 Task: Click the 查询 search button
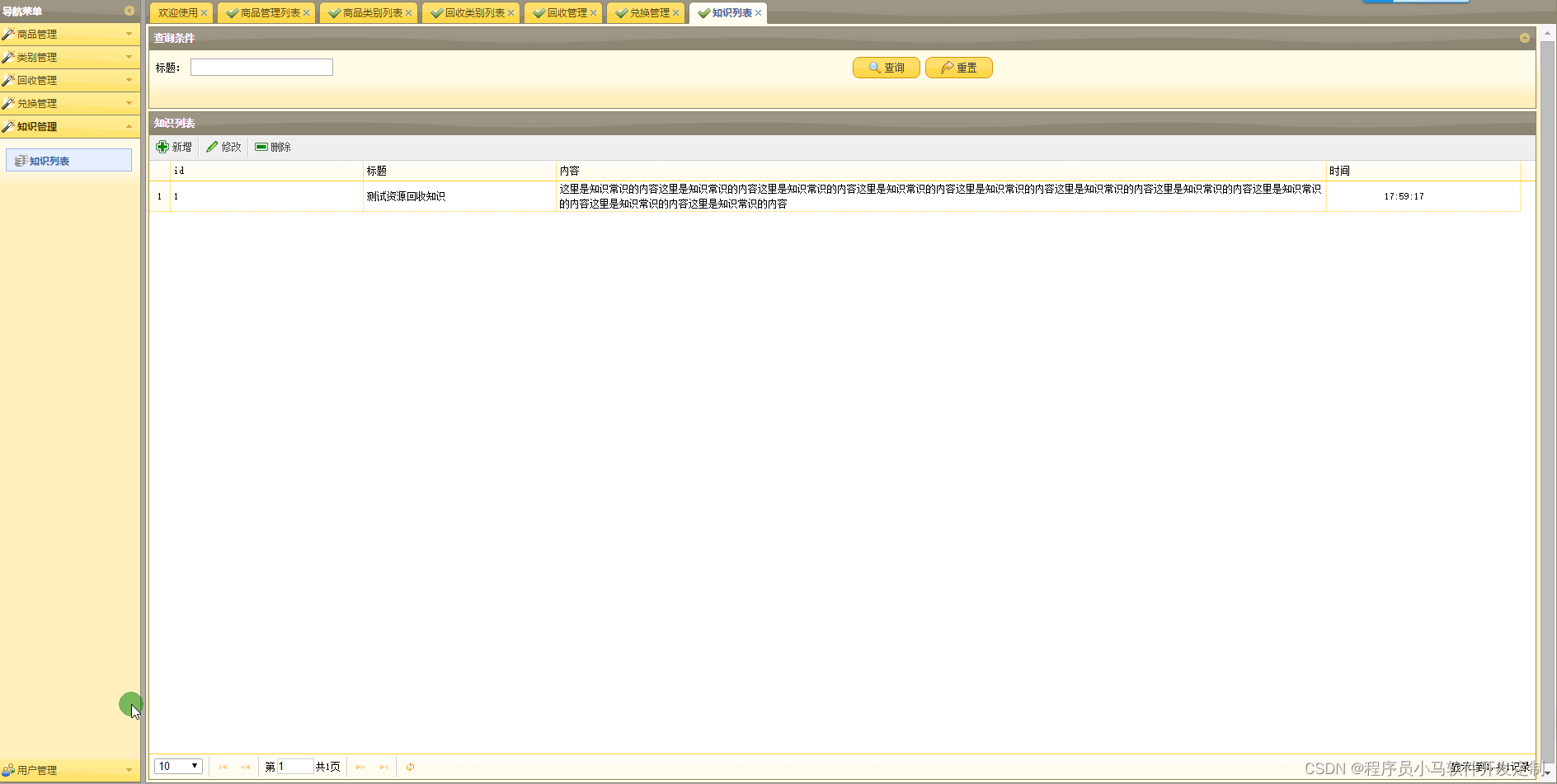pyautogui.click(x=887, y=68)
